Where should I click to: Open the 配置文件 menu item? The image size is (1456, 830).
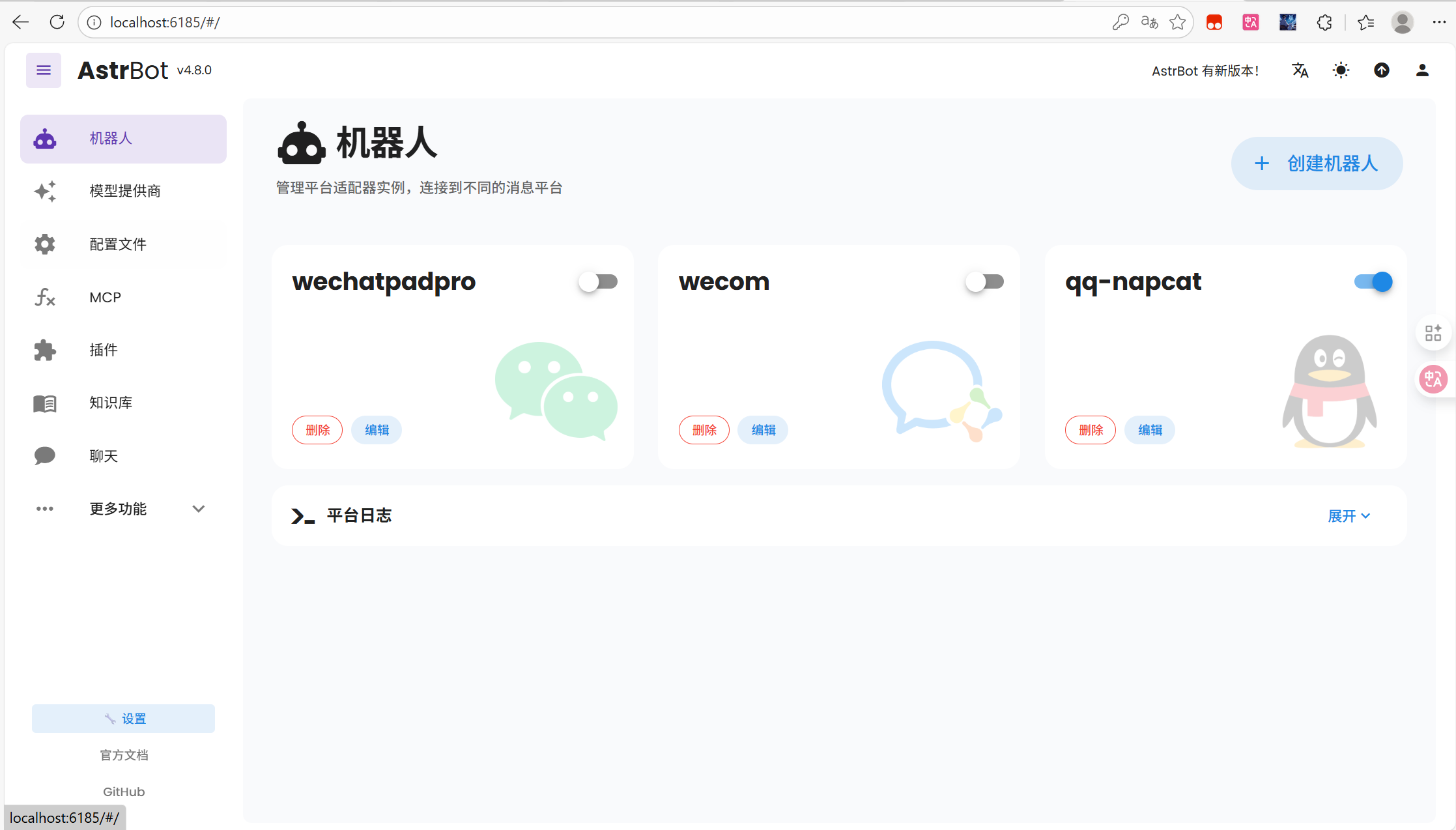(123, 244)
